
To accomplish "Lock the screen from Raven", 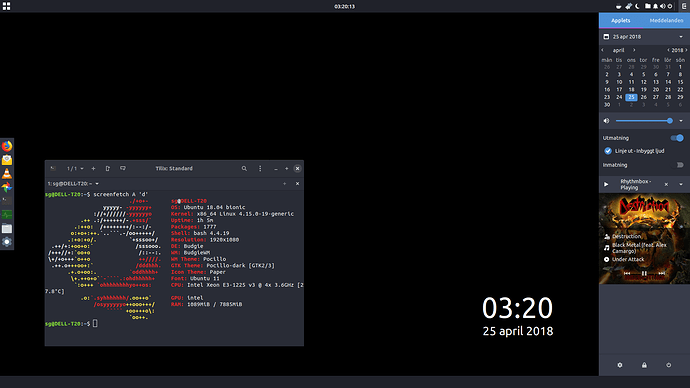I will [644, 365].
